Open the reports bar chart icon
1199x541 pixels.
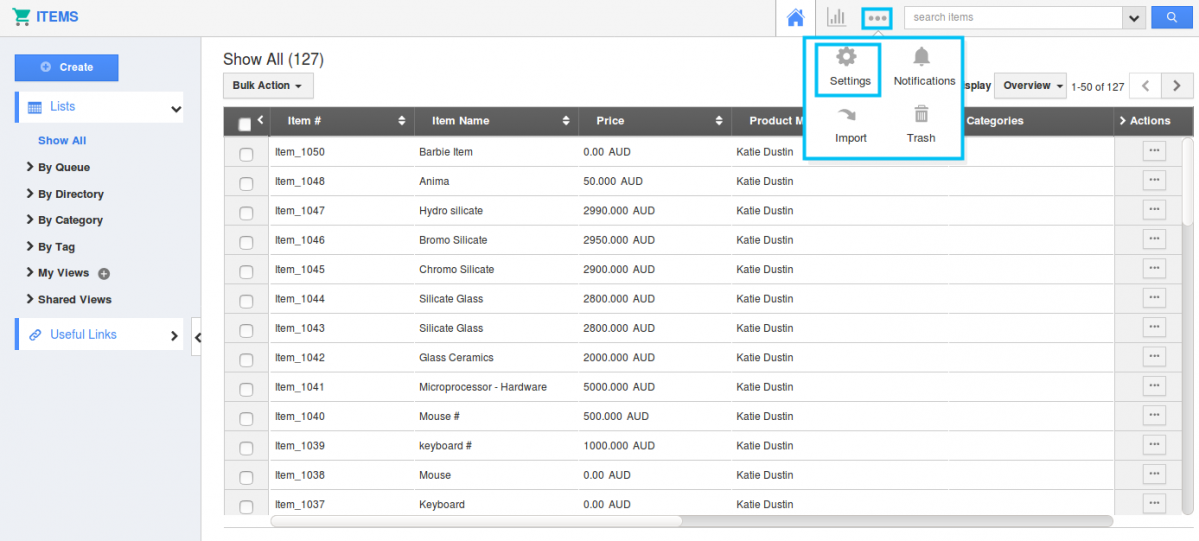click(x=836, y=18)
